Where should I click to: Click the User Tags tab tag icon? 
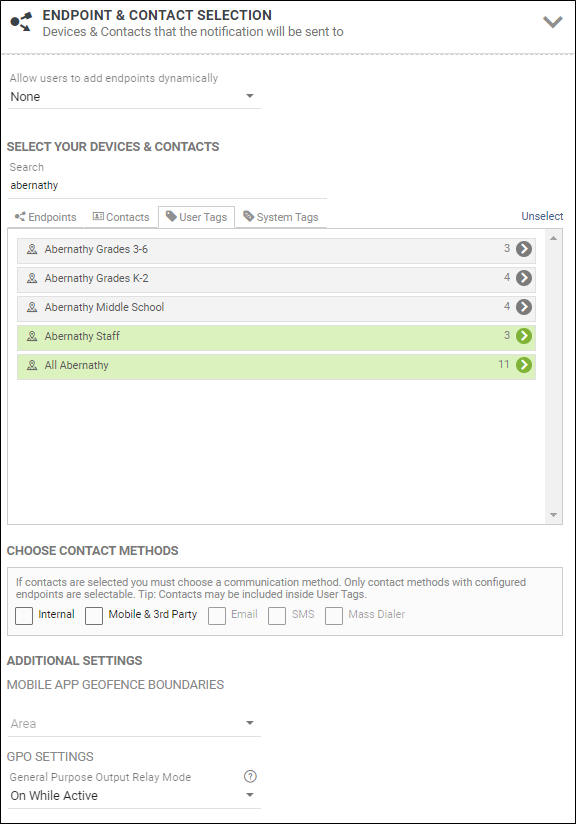pos(171,216)
